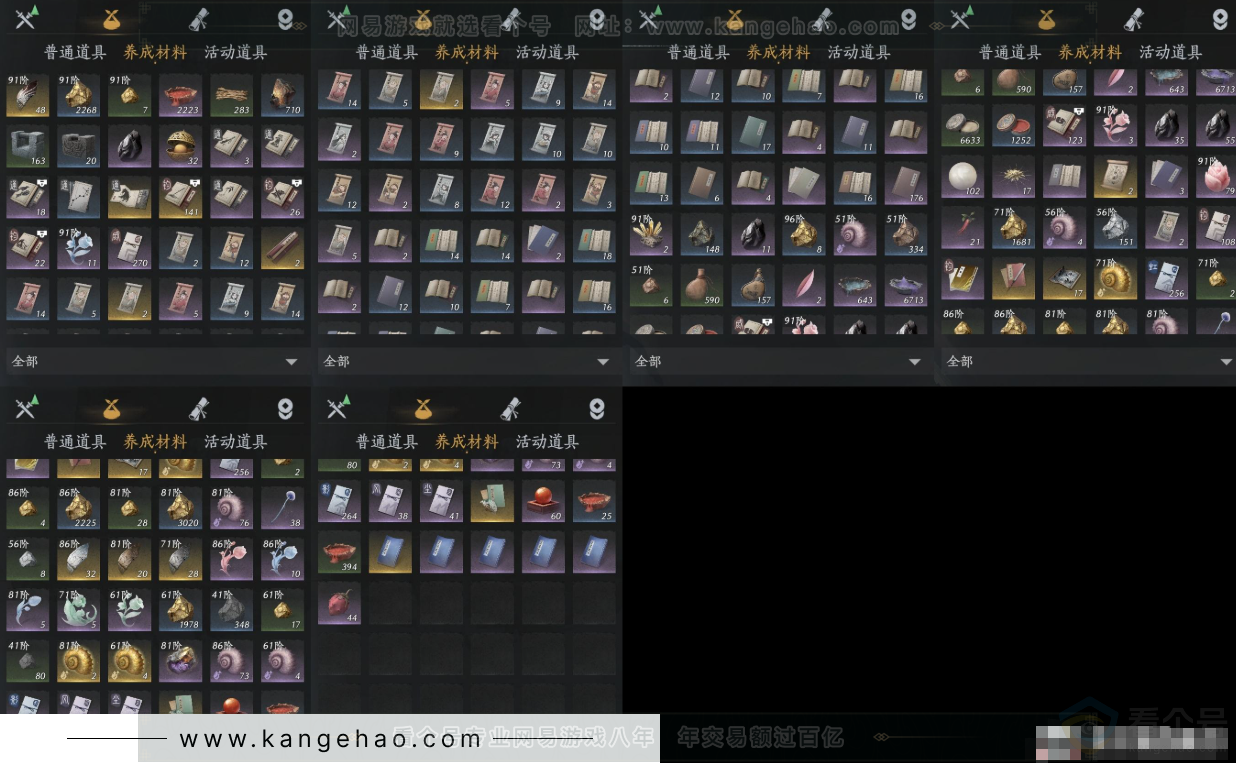Open the scroll icon in second bottom panel
The width and height of the screenshot is (1236, 763).
pos(511,407)
